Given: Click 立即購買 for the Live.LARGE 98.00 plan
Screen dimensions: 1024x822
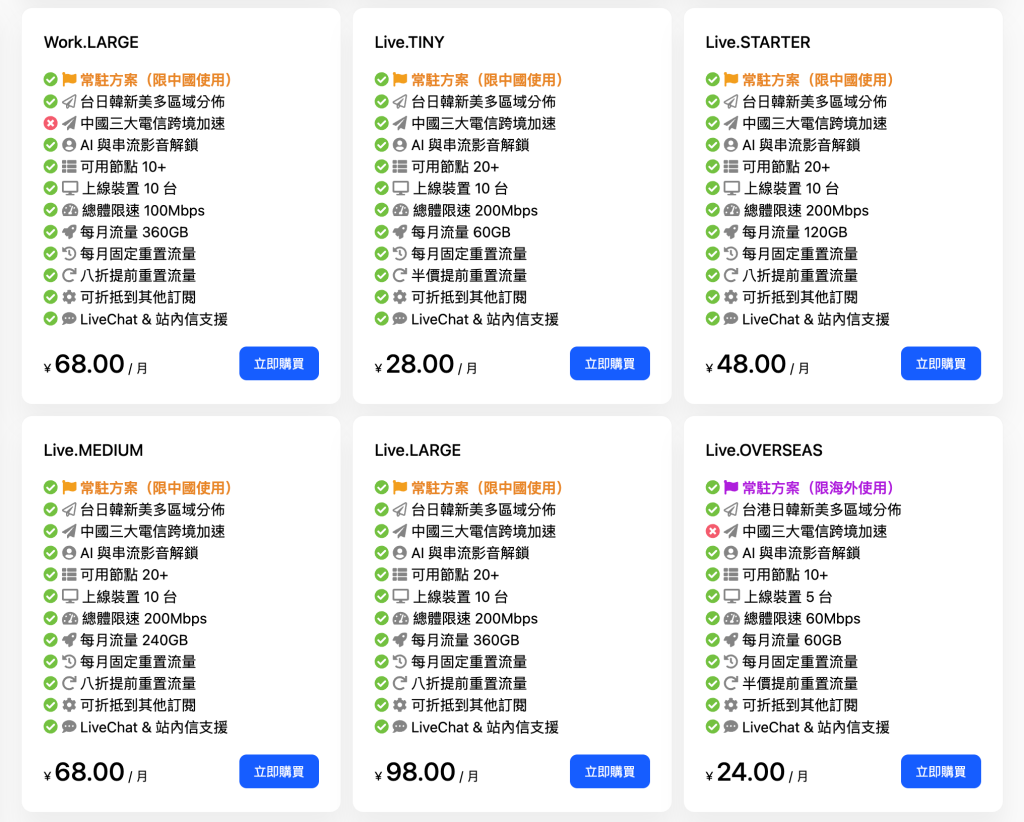Looking at the screenshot, I should tap(609, 771).
